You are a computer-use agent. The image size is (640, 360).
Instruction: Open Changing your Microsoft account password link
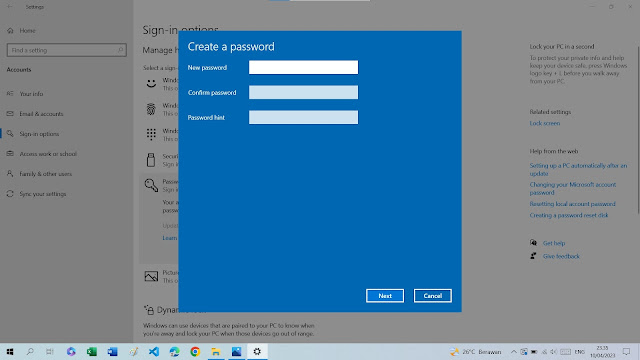coord(573,189)
